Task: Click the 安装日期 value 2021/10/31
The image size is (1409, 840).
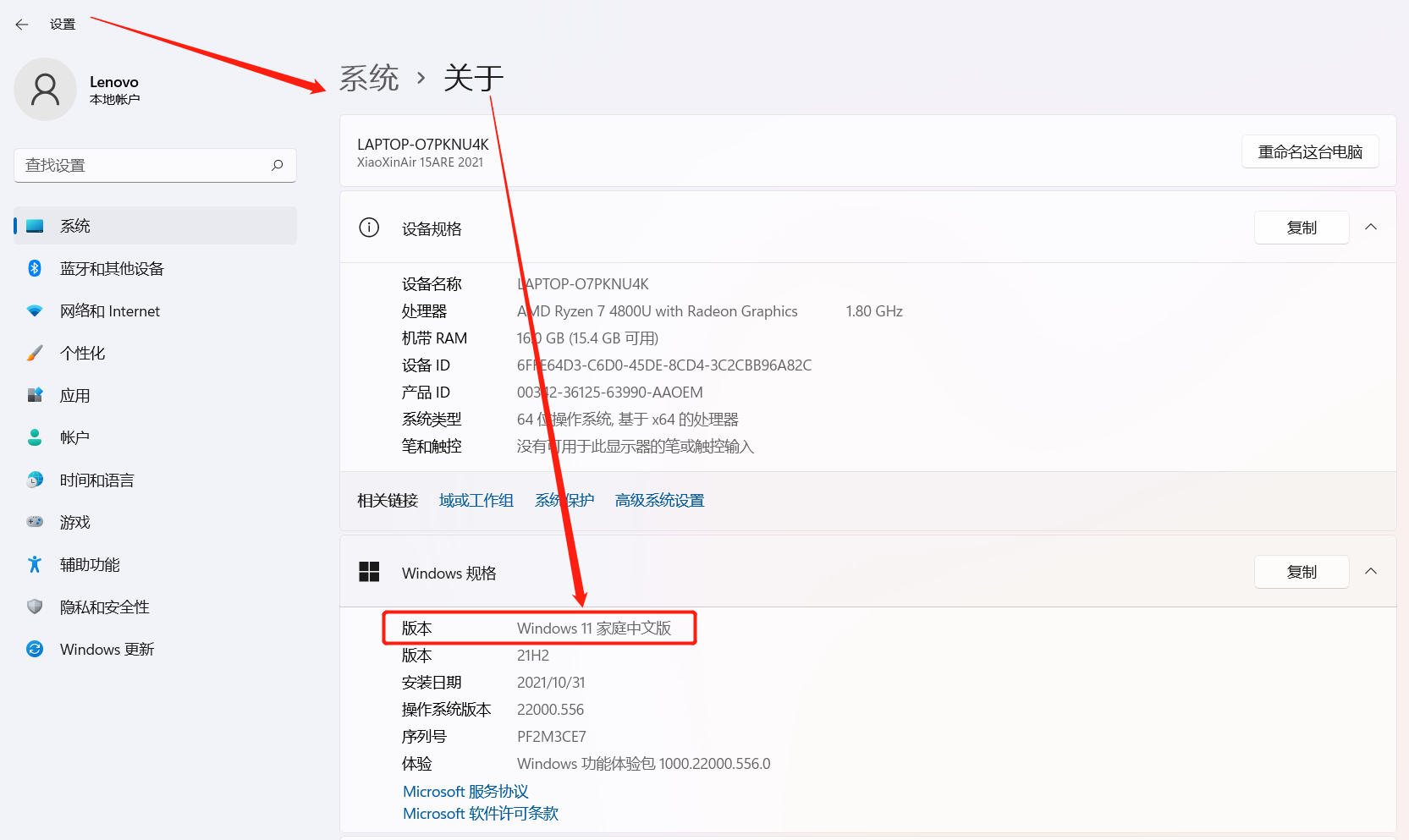Action: click(551, 683)
